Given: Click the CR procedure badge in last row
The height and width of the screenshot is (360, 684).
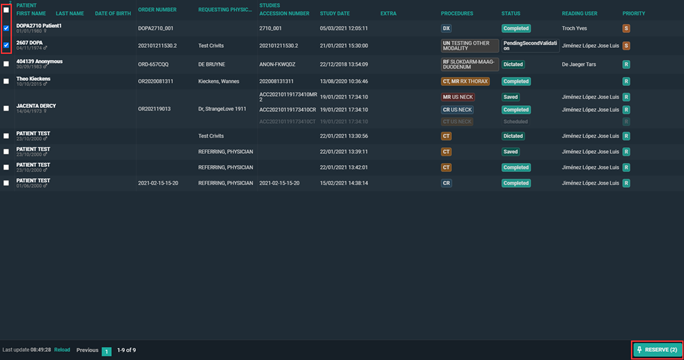Looking at the screenshot, I should pyautogui.click(x=446, y=183).
